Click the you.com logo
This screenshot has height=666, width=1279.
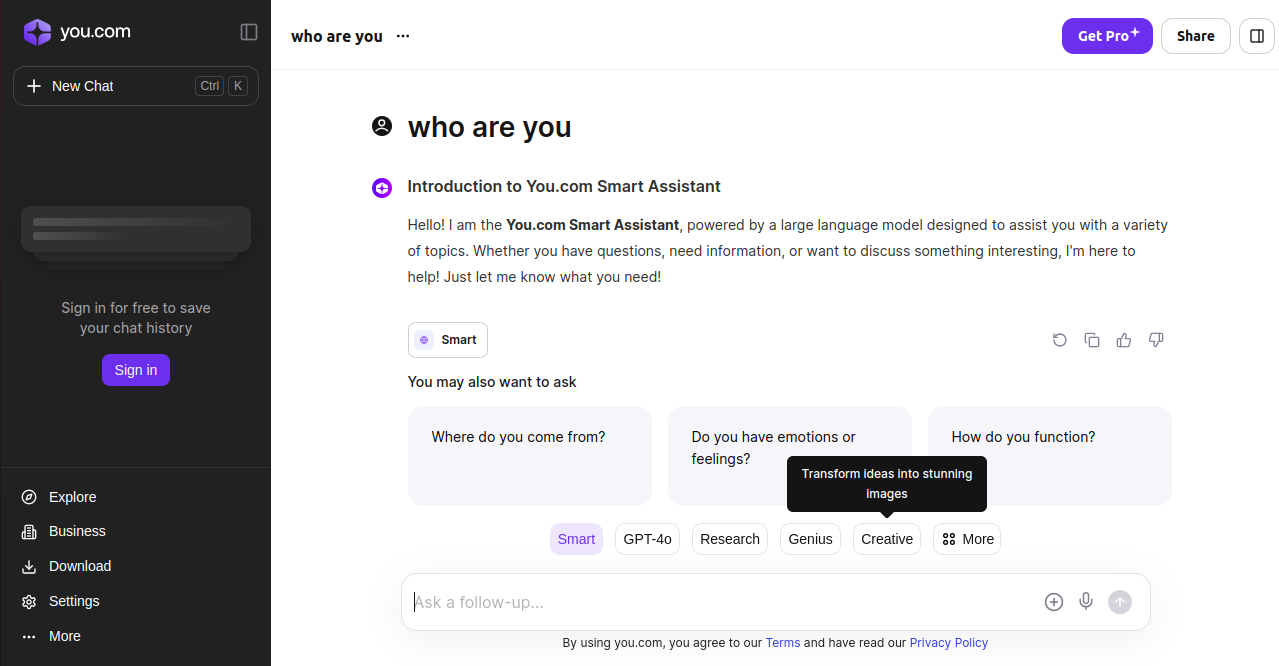pos(77,32)
